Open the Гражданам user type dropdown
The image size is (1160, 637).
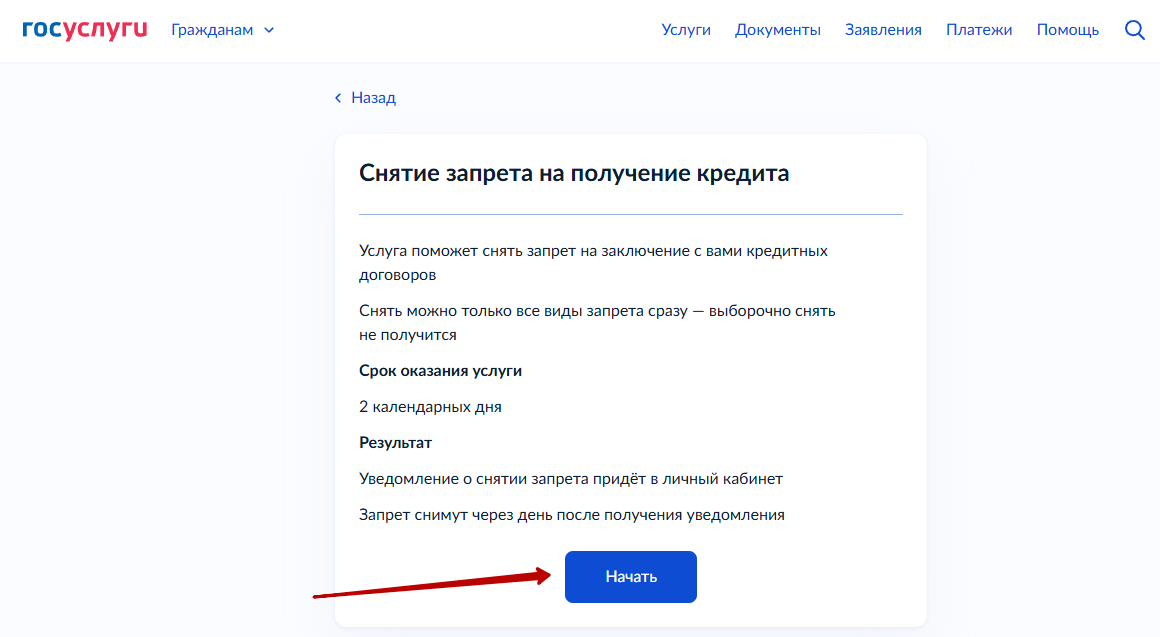pos(212,30)
